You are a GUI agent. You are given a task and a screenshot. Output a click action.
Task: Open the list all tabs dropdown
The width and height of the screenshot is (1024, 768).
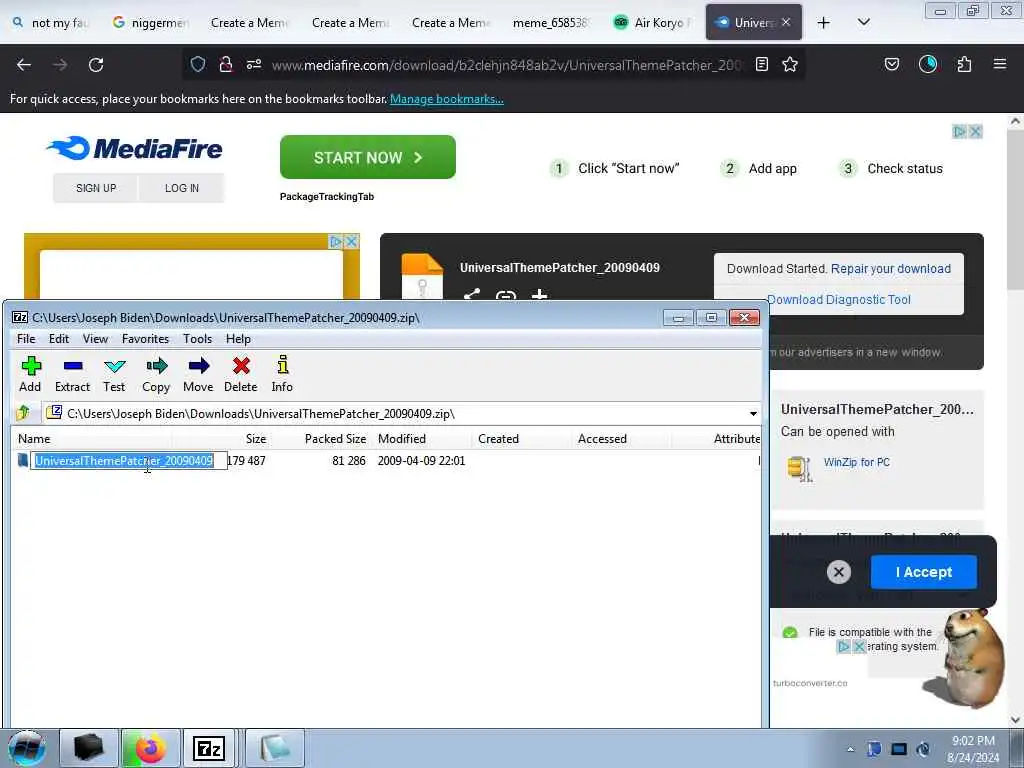point(863,22)
